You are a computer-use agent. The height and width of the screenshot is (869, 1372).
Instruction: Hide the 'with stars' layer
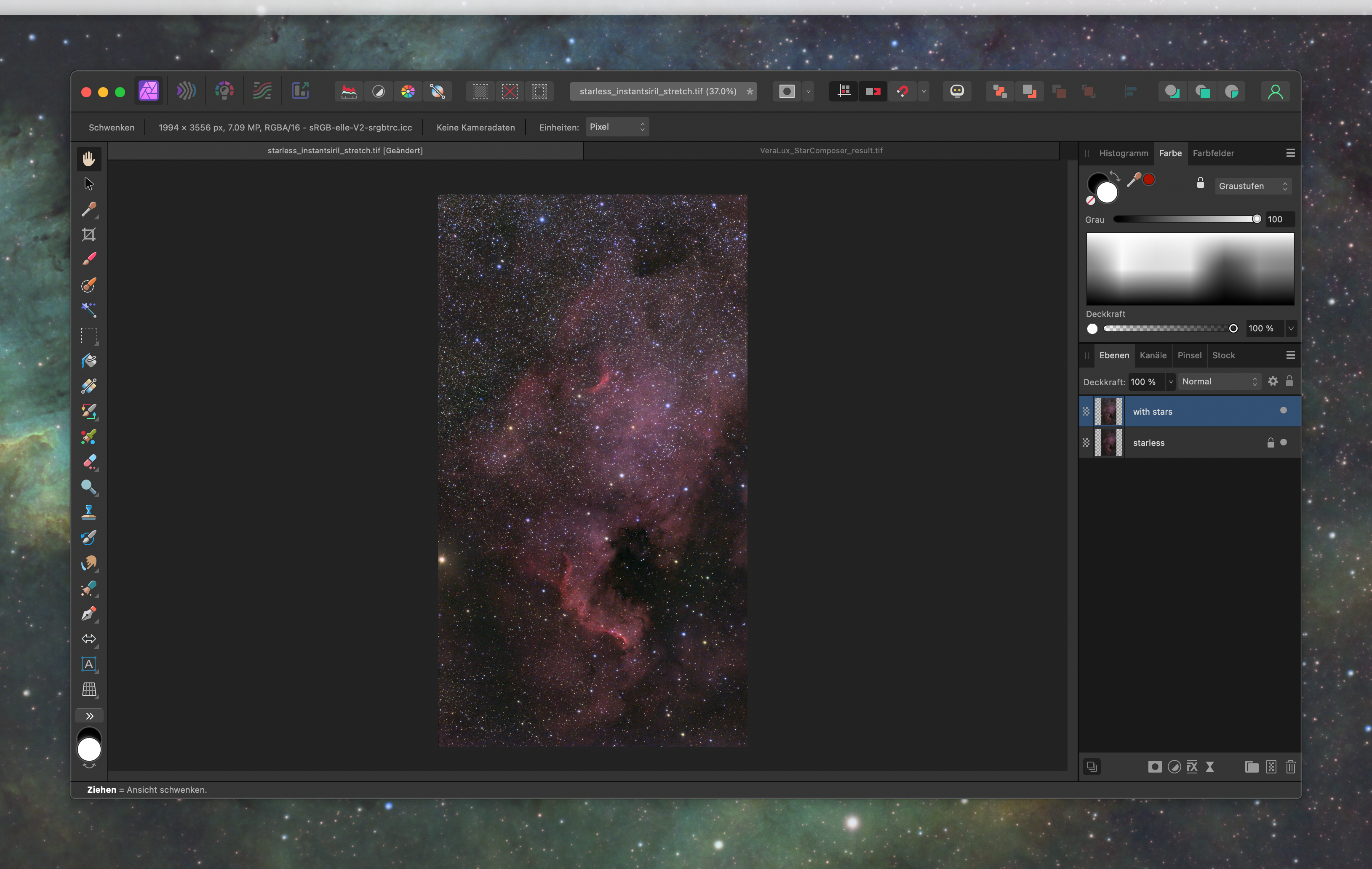coord(1283,411)
